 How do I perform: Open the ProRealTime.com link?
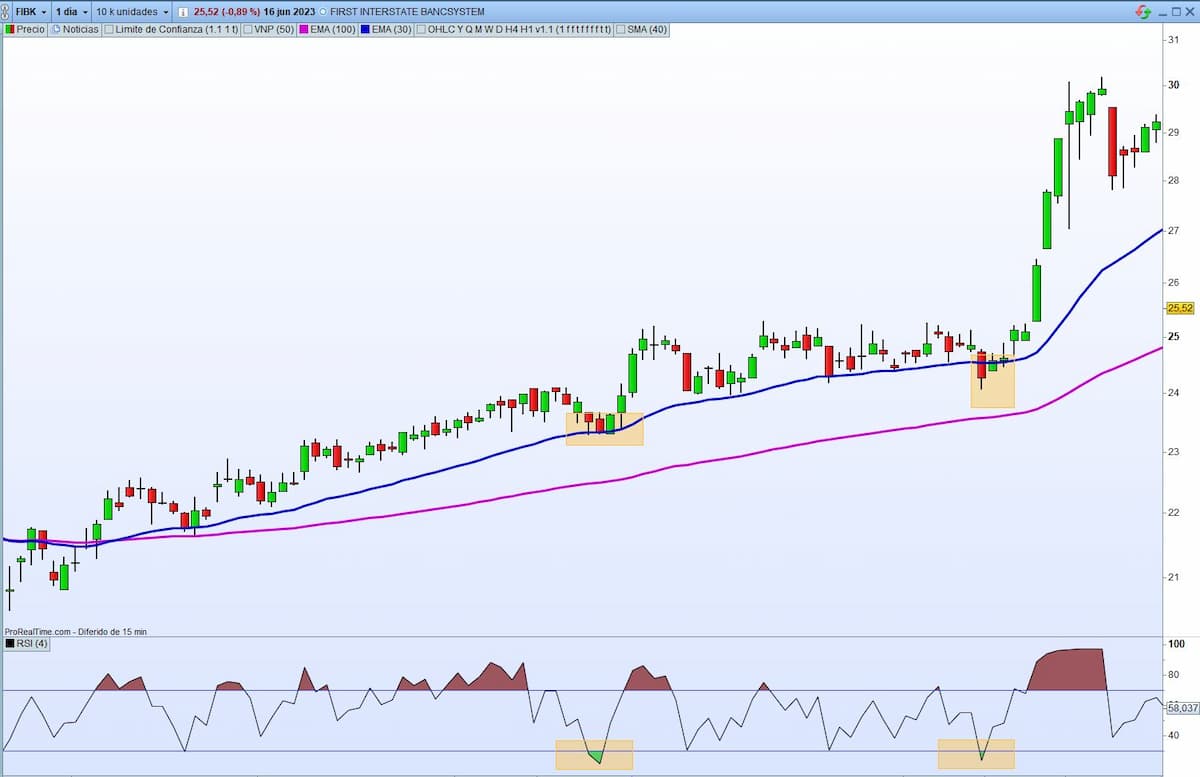point(37,631)
